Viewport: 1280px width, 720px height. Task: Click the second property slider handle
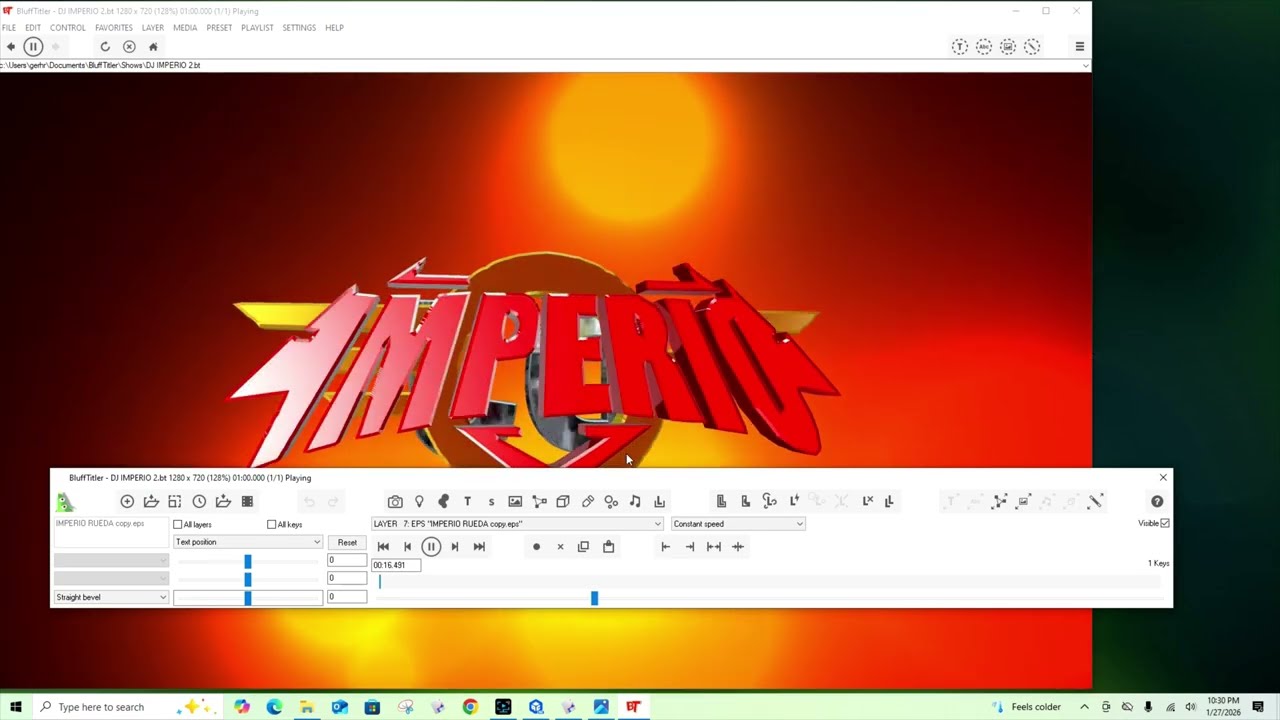click(x=248, y=579)
